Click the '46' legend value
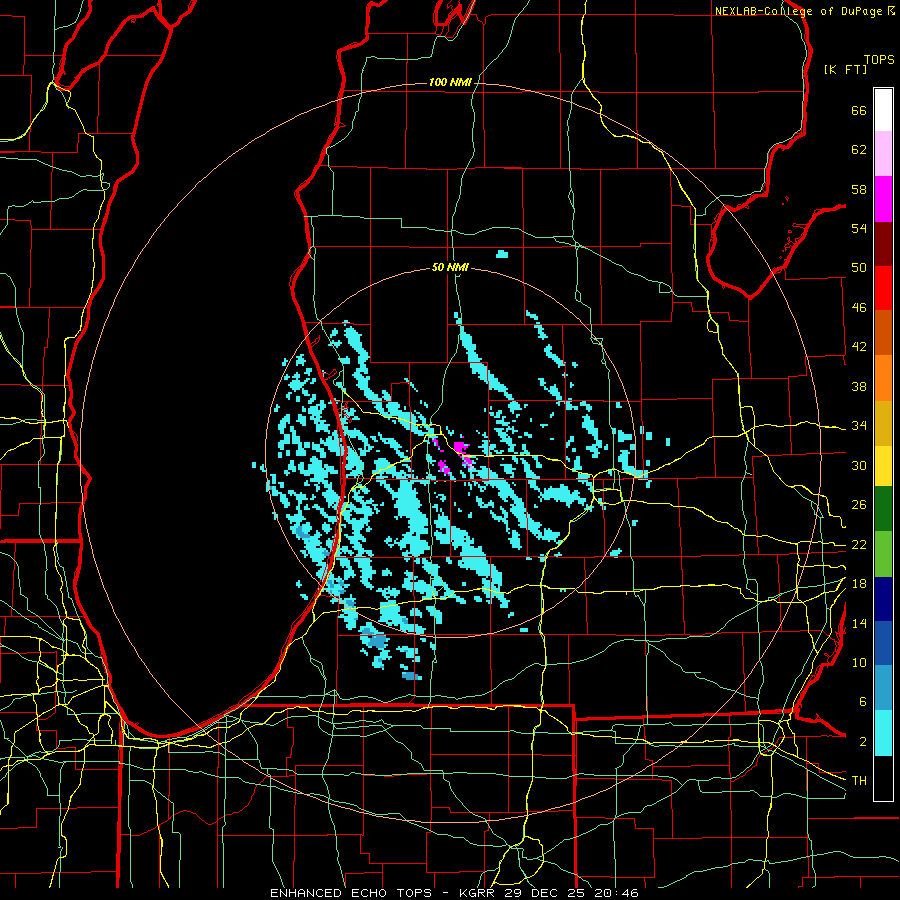 tap(859, 308)
